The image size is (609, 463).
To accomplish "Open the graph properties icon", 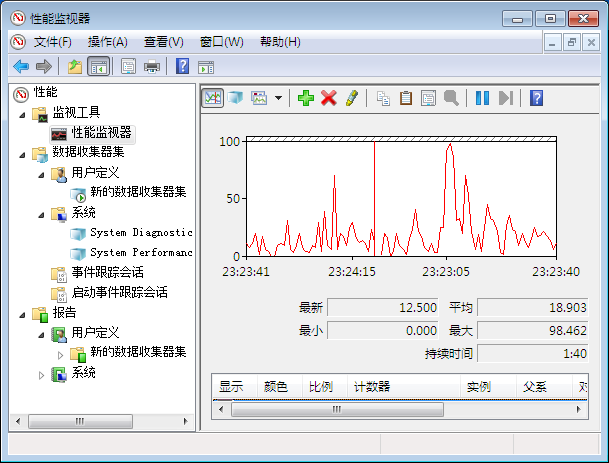I will [428, 98].
